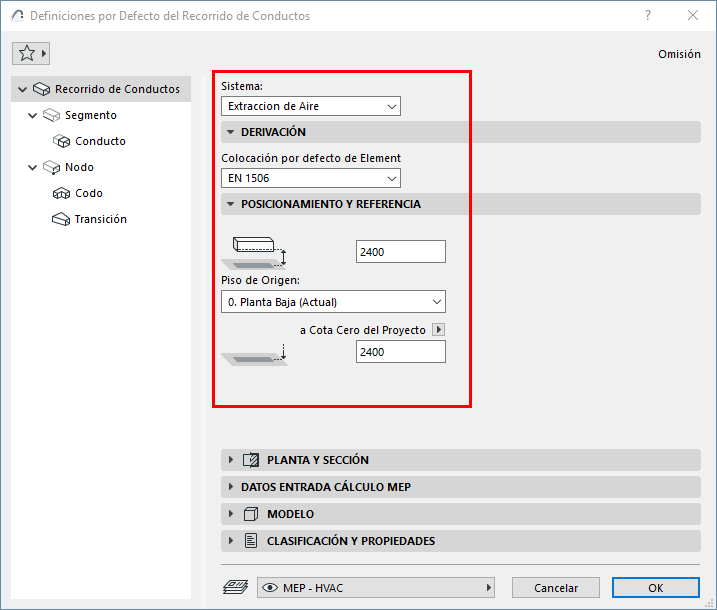Viewport: 717px width, 610px height.
Task: Collapse the Recorrido de Conductos tree node
Action: (22, 89)
